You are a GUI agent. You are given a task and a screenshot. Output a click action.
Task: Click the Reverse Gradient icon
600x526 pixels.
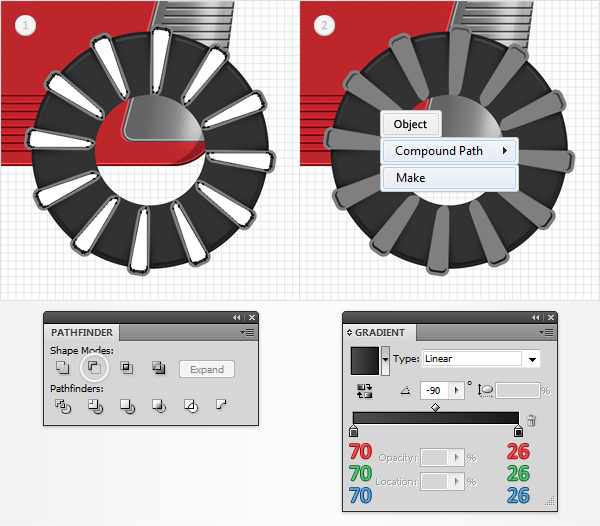(x=364, y=391)
